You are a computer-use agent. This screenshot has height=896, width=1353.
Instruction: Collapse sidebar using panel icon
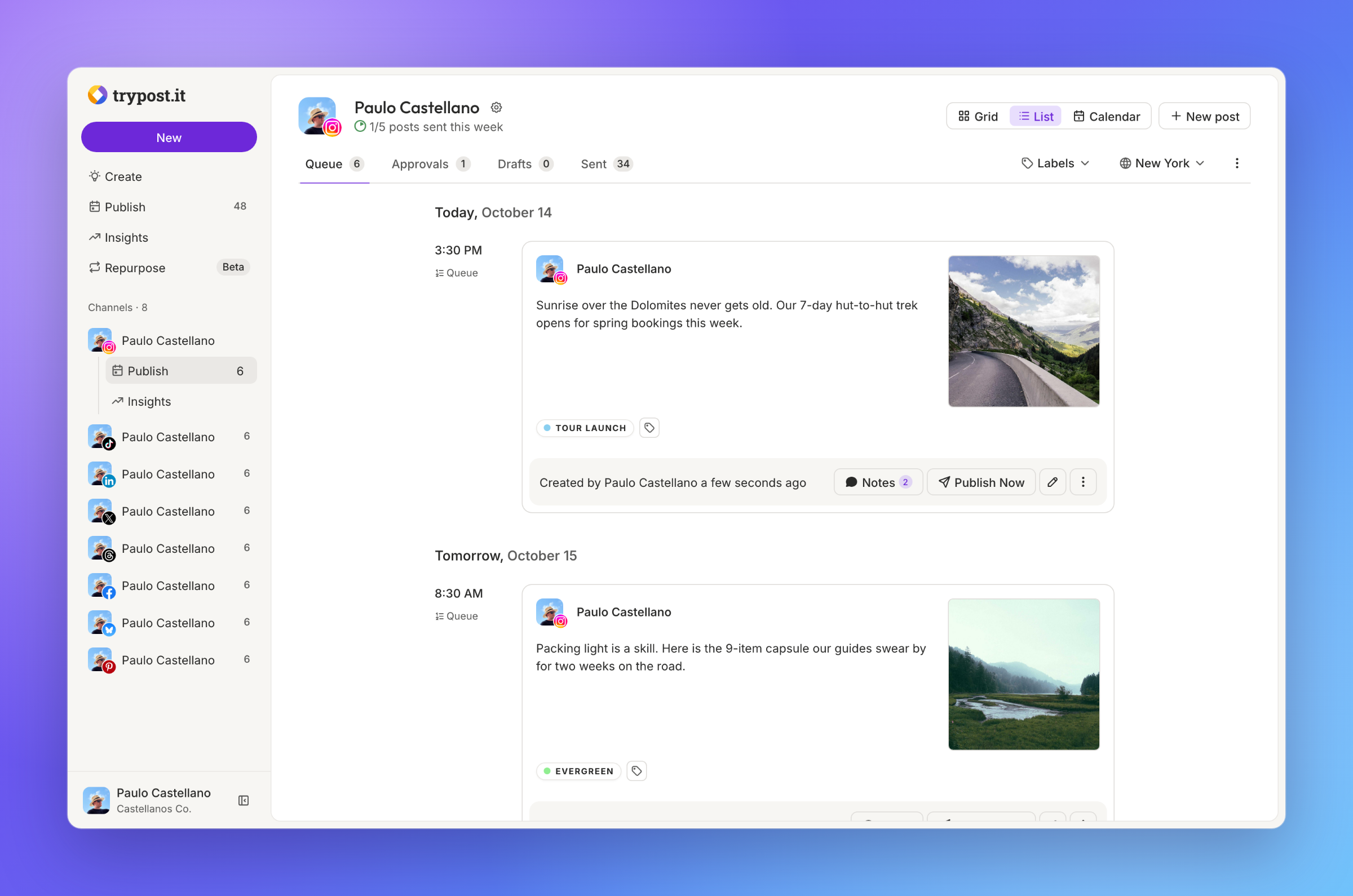coord(244,800)
